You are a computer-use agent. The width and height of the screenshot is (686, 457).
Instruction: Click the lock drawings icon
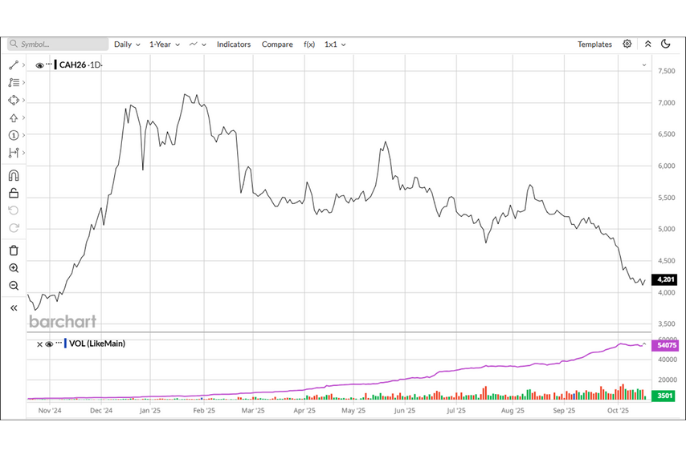[x=13, y=193]
